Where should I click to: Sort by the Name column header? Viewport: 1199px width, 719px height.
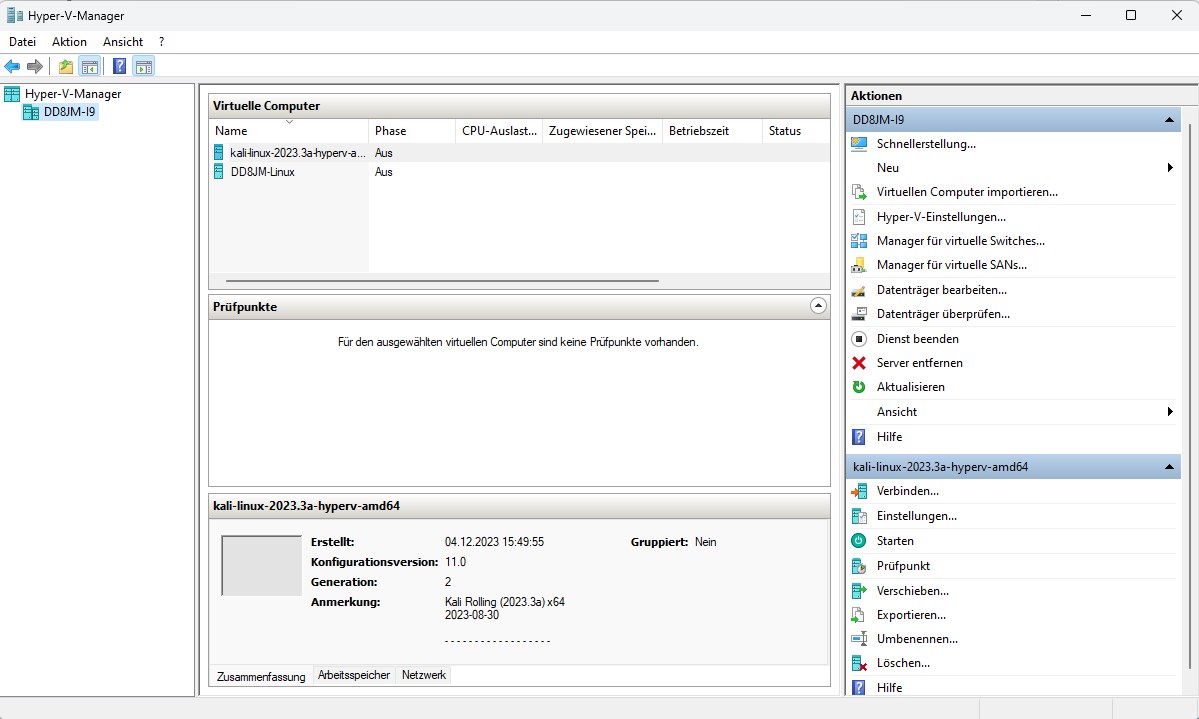[x=288, y=131]
